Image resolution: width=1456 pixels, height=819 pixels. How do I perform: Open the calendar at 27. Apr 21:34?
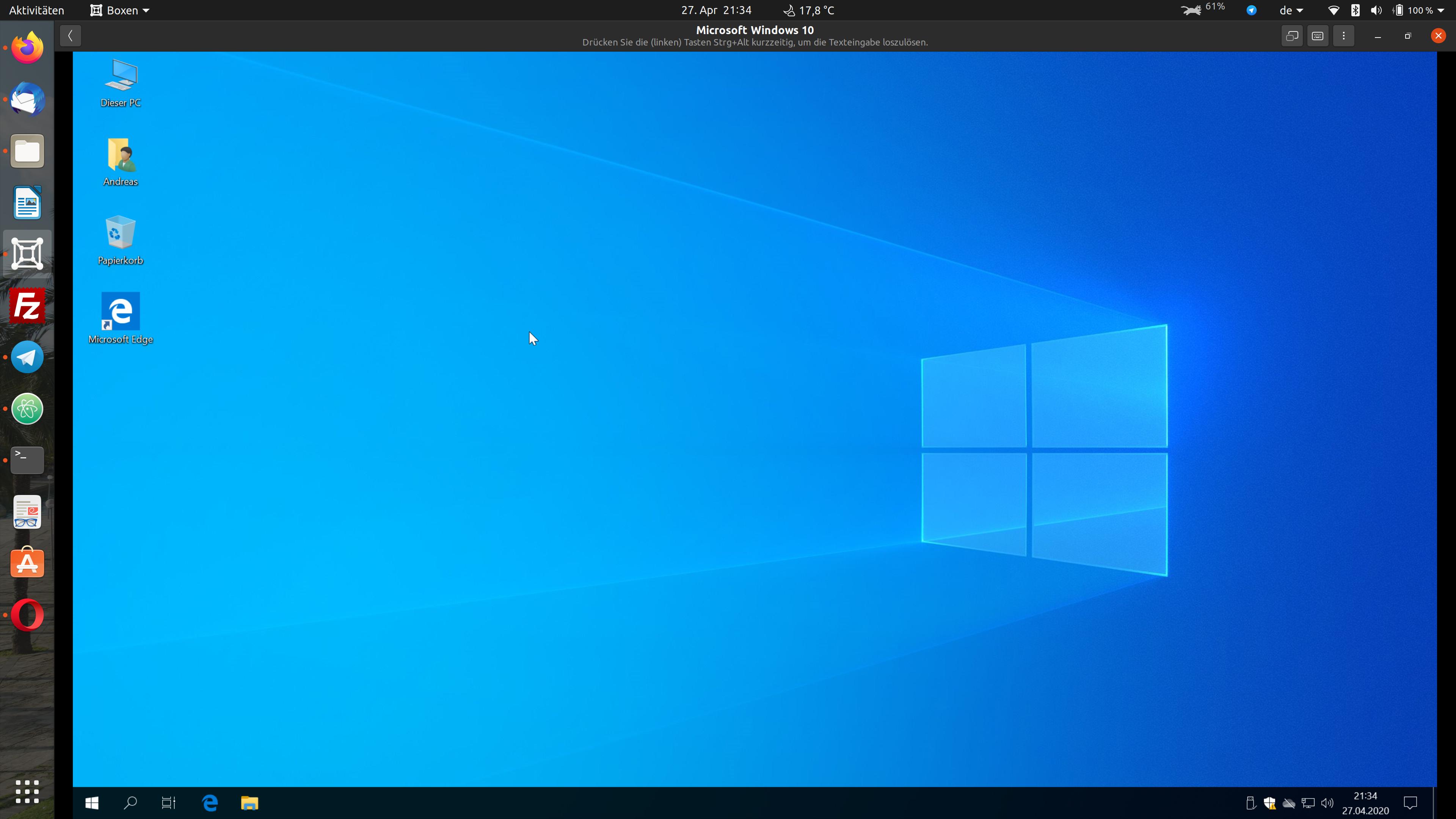click(716, 10)
